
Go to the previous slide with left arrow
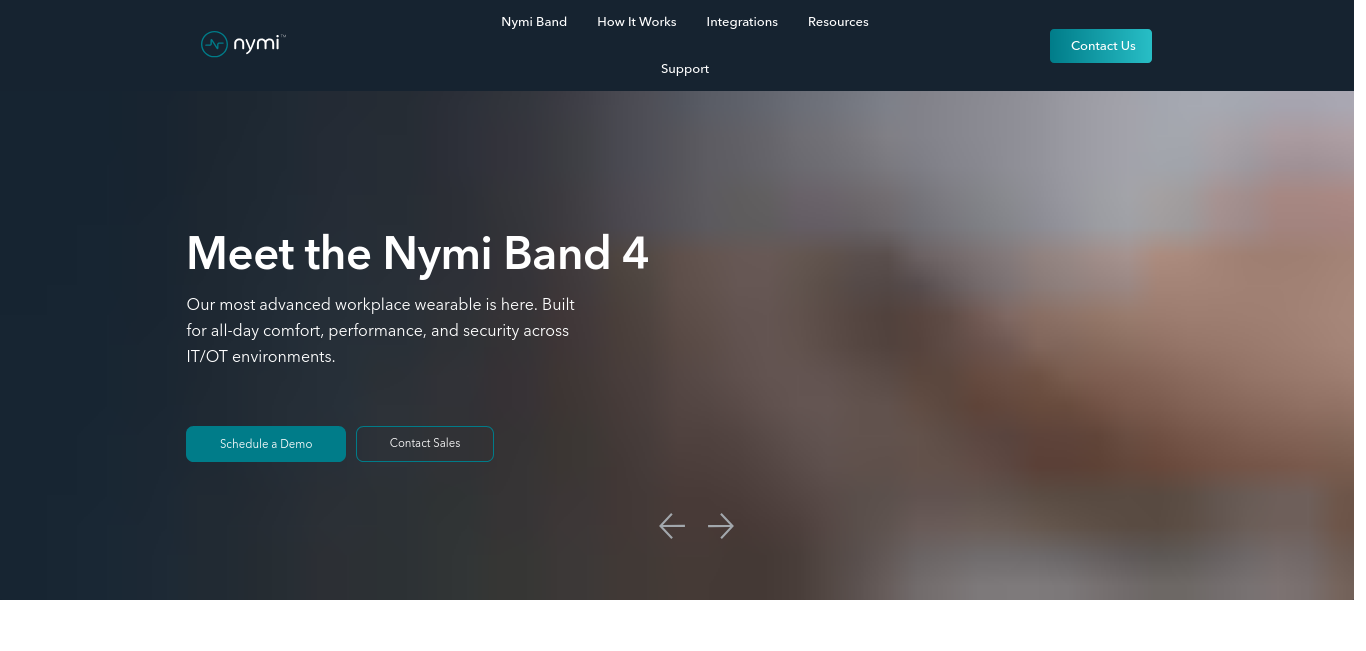point(672,526)
